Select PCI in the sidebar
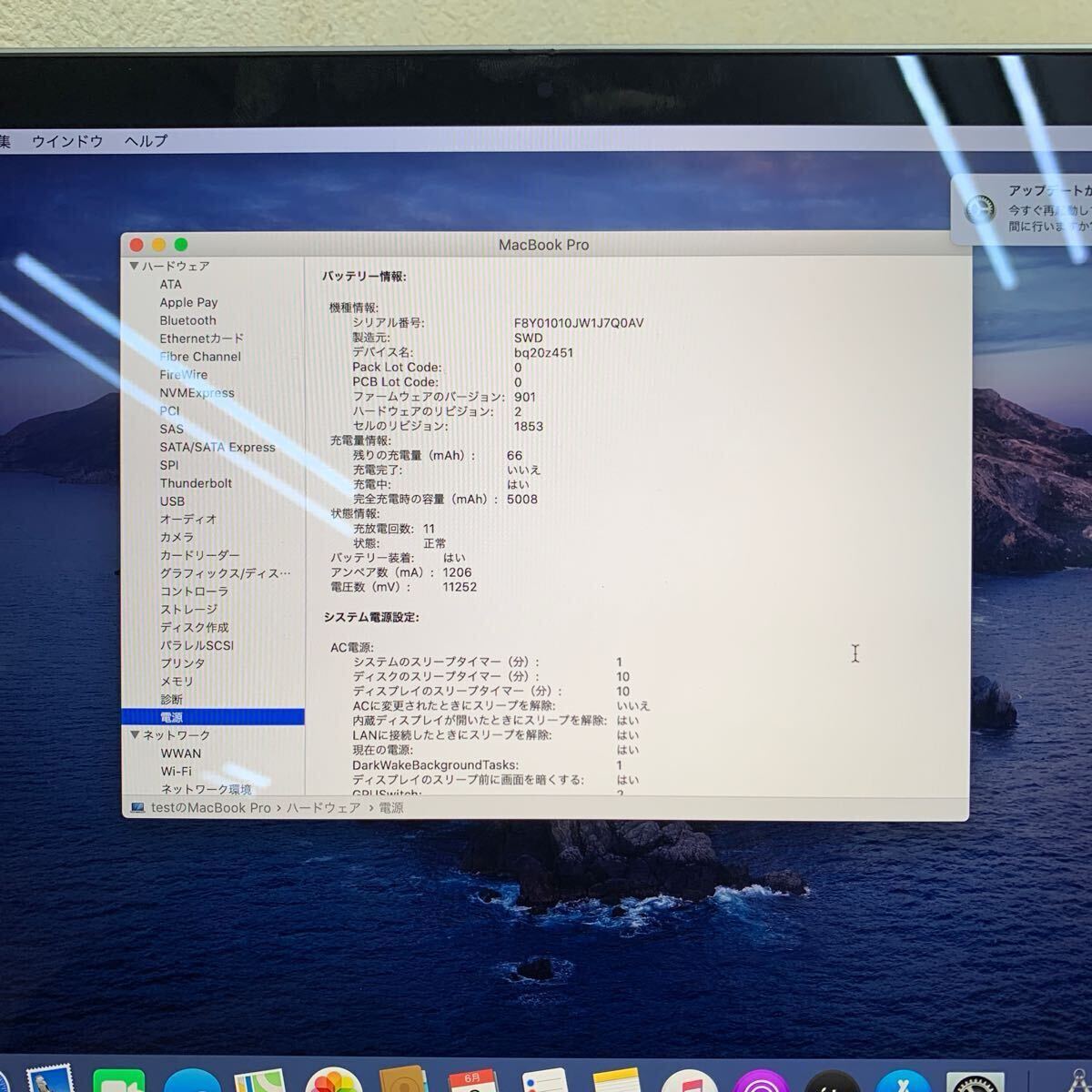This screenshot has width=1092, height=1092. pyautogui.click(x=169, y=411)
